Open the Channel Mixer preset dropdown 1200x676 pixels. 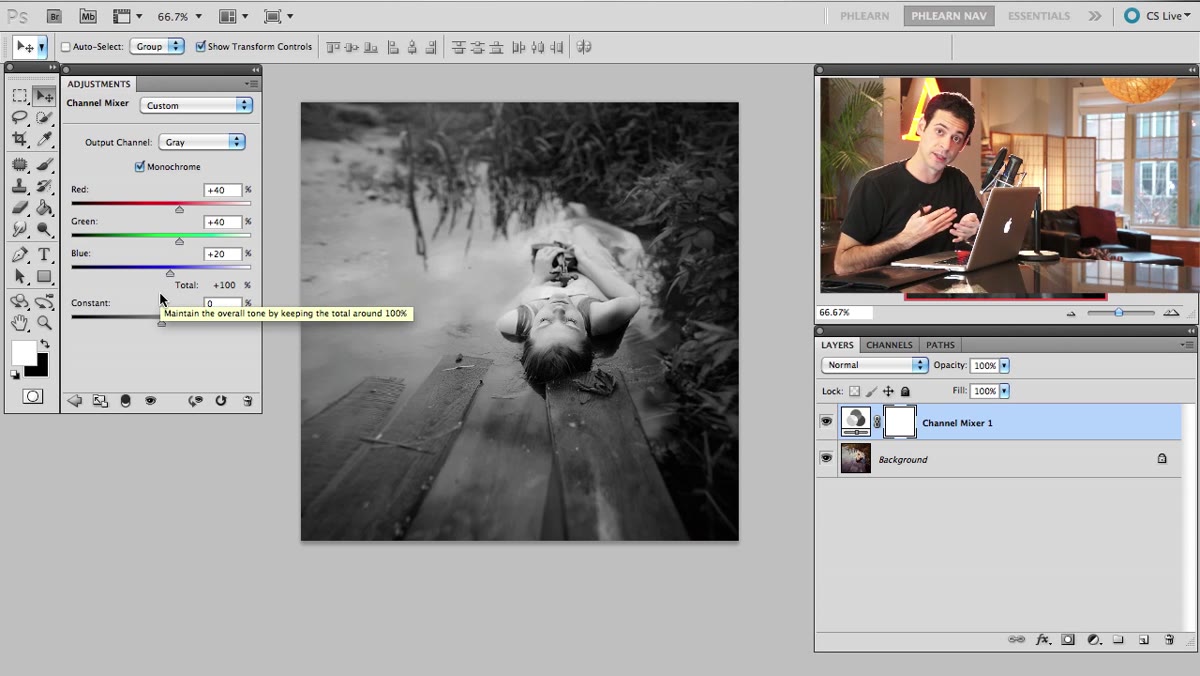(x=196, y=105)
